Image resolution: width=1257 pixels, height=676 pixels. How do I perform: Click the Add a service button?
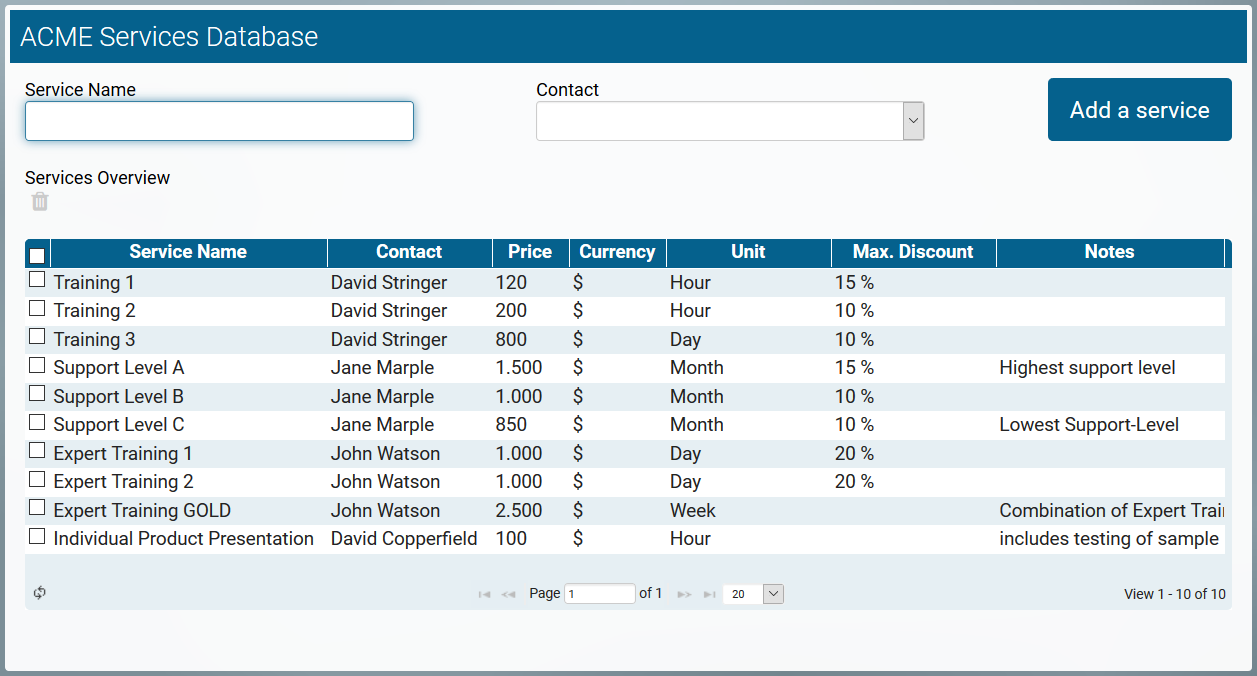1139,109
